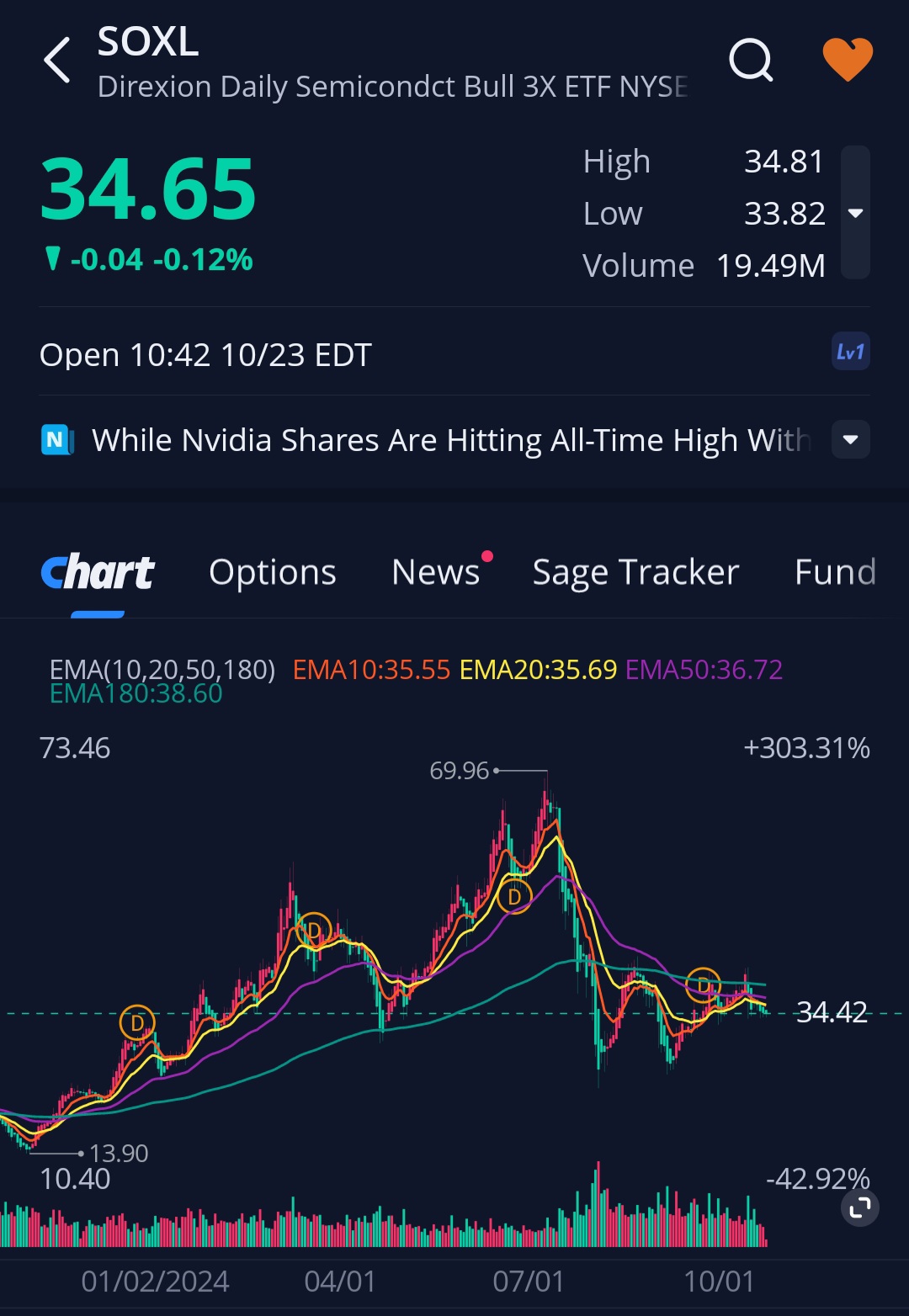Tap the dividend D marker before 07/01
The height and width of the screenshot is (1316, 909).
514,897
